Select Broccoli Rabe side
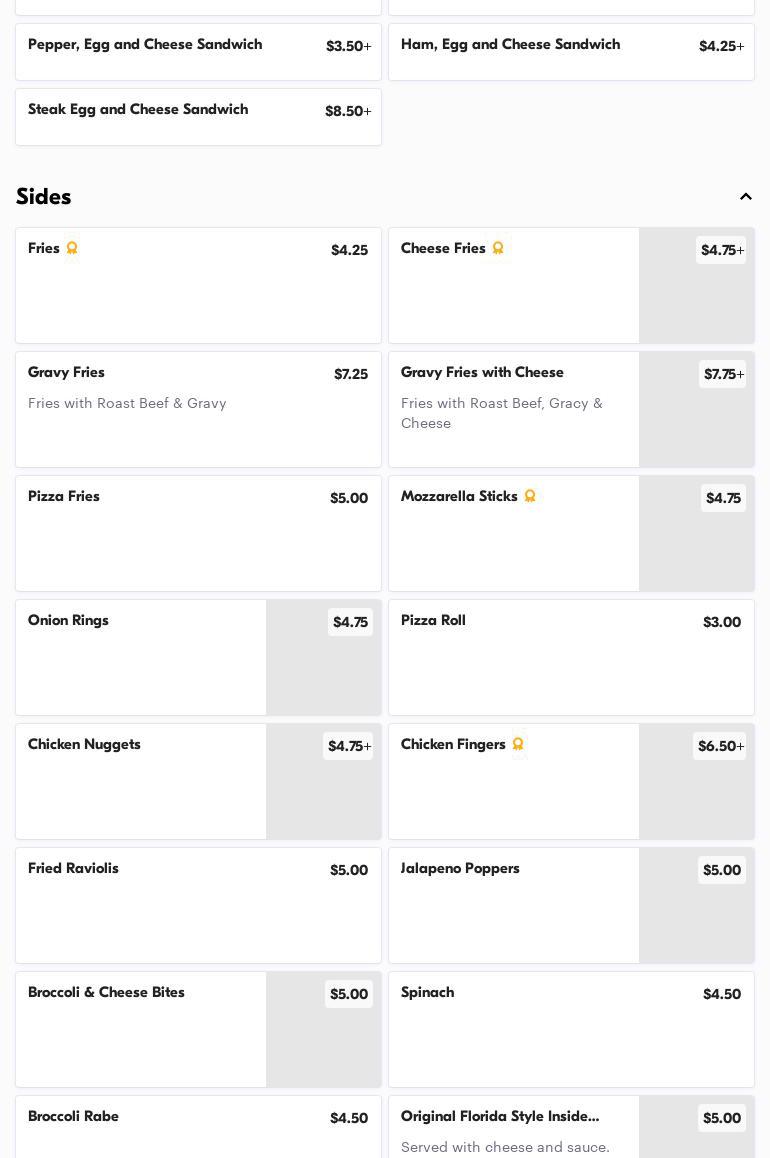The height and width of the screenshot is (1158, 770). 198,1126
